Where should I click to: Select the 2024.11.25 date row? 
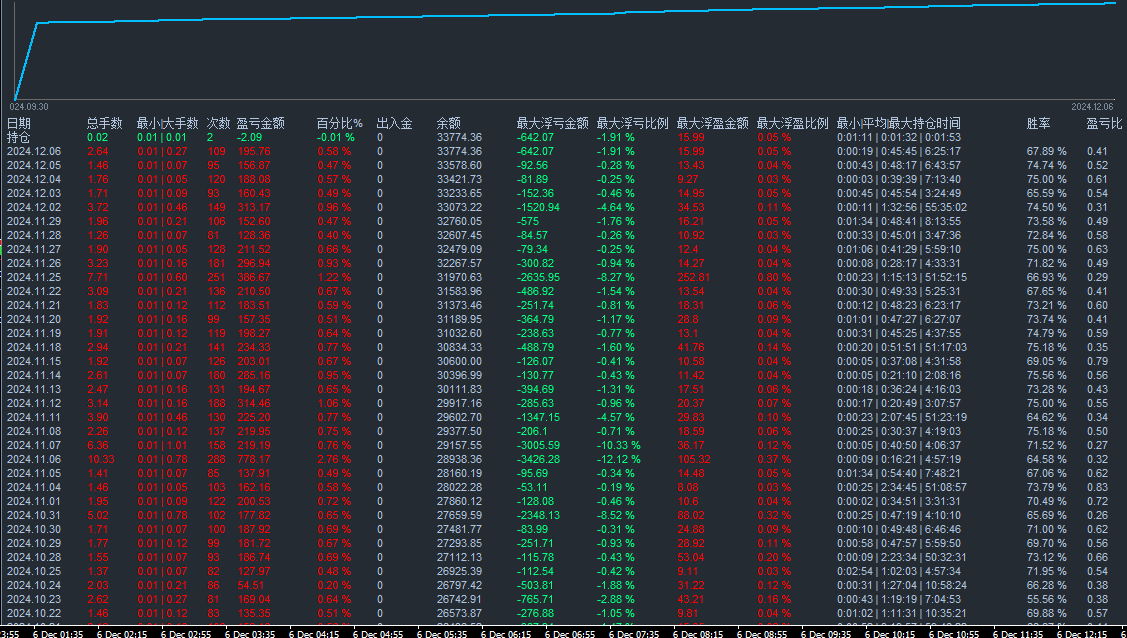(34, 277)
